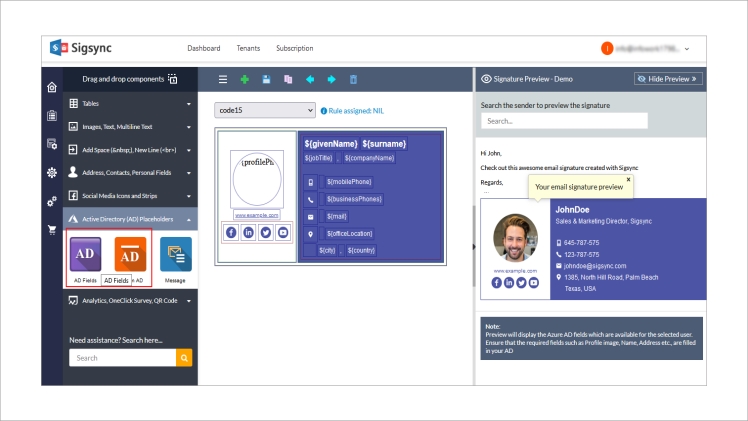Click YouTube icon in editor template
748x421 pixels.
click(x=283, y=233)
